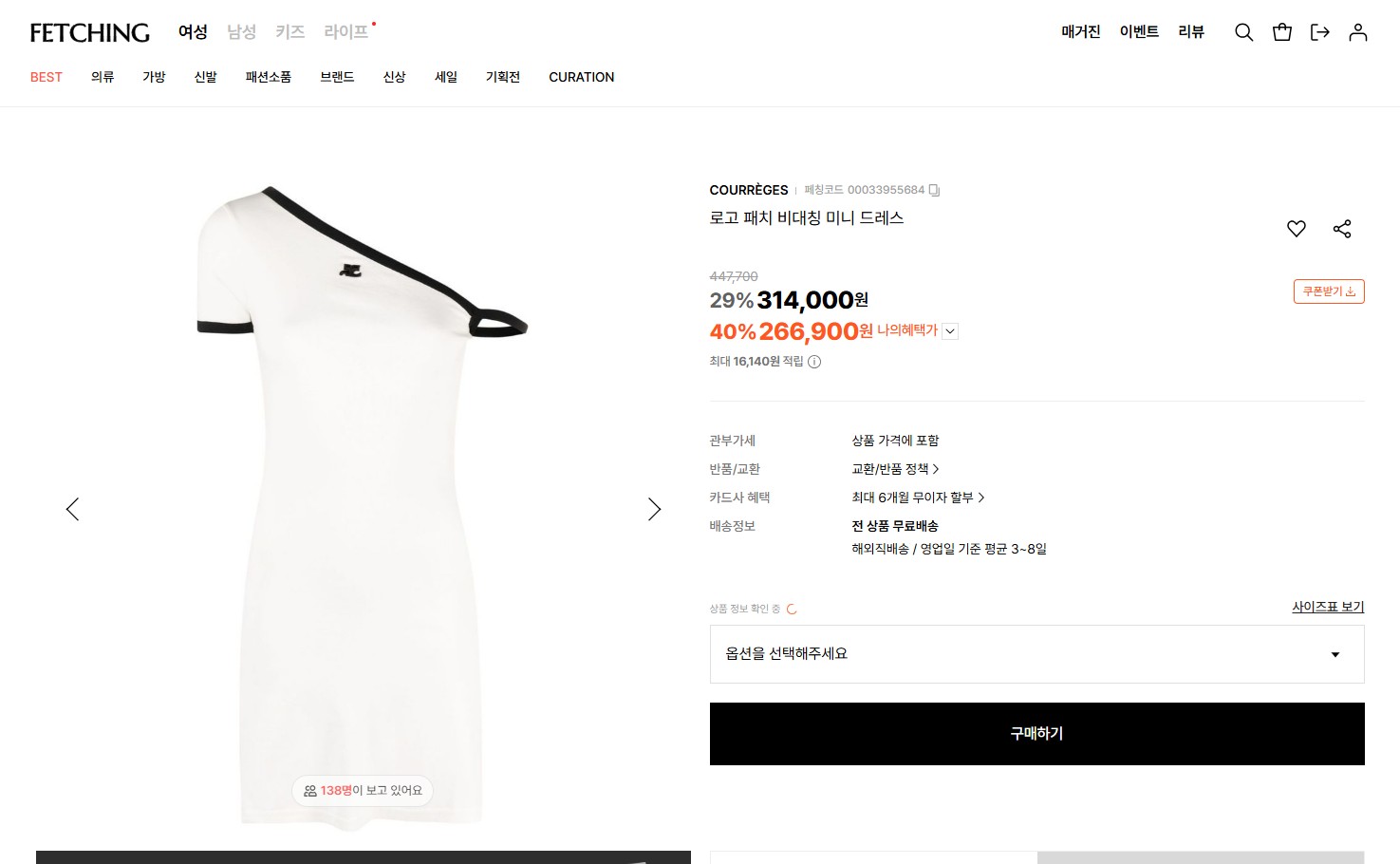Open the 교환/반품 정책 policy link
The image size is (1400, 864).
tap(895, 469)
